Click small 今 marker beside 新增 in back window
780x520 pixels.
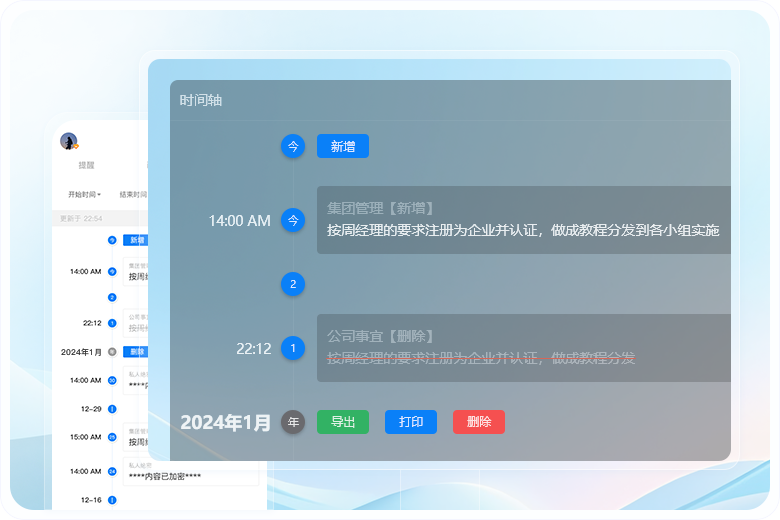point(112,240)
